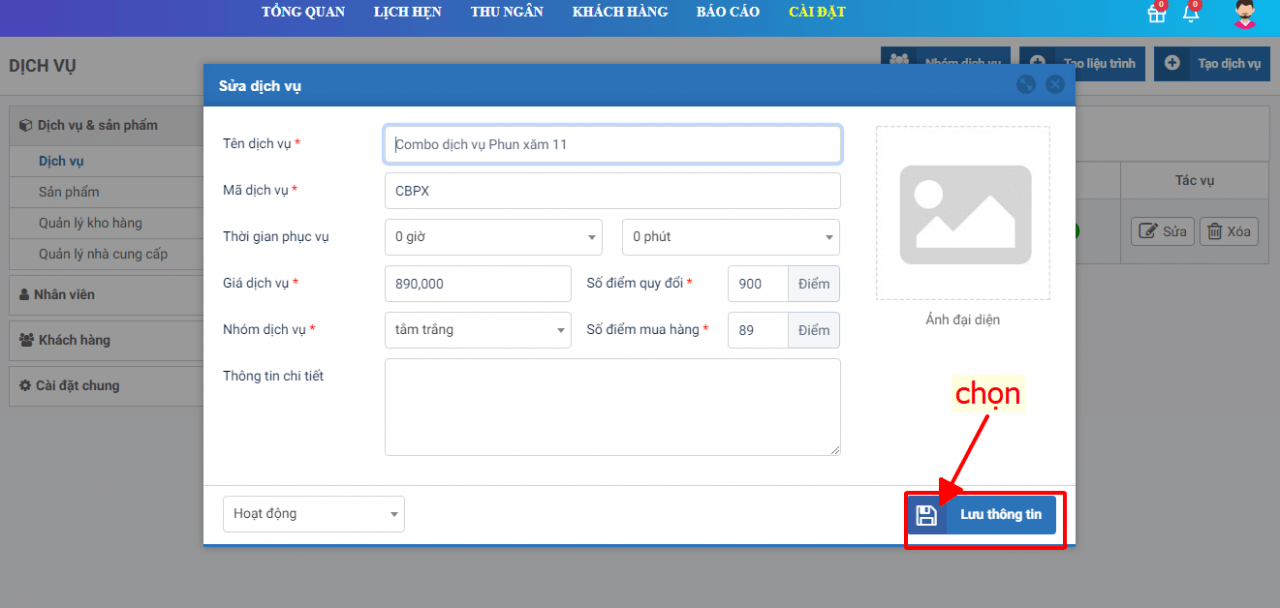Focus the Giá dịch vụ price field

(477, 284)
